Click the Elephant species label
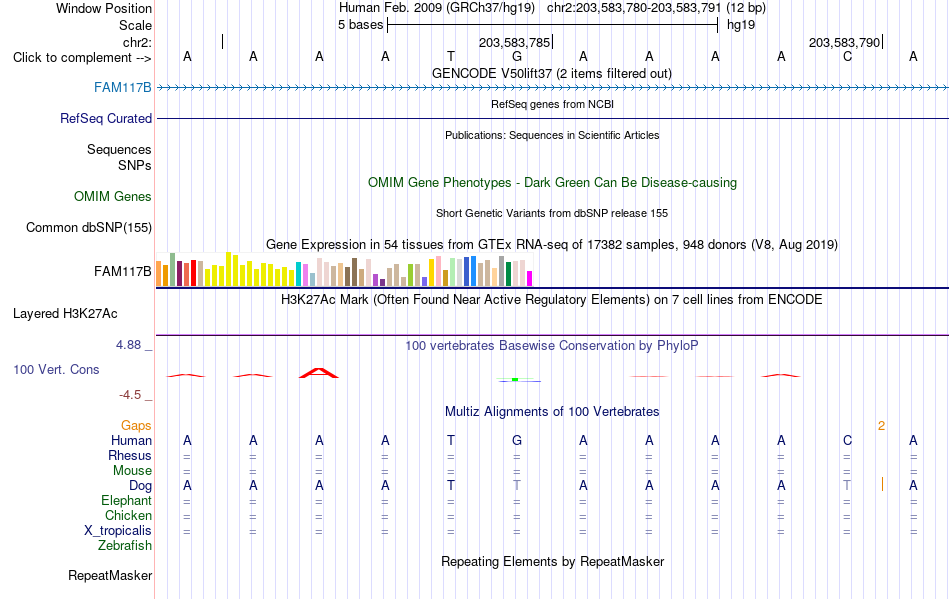Viewport: 950px width, 599px height. click(x=126, y=500)
